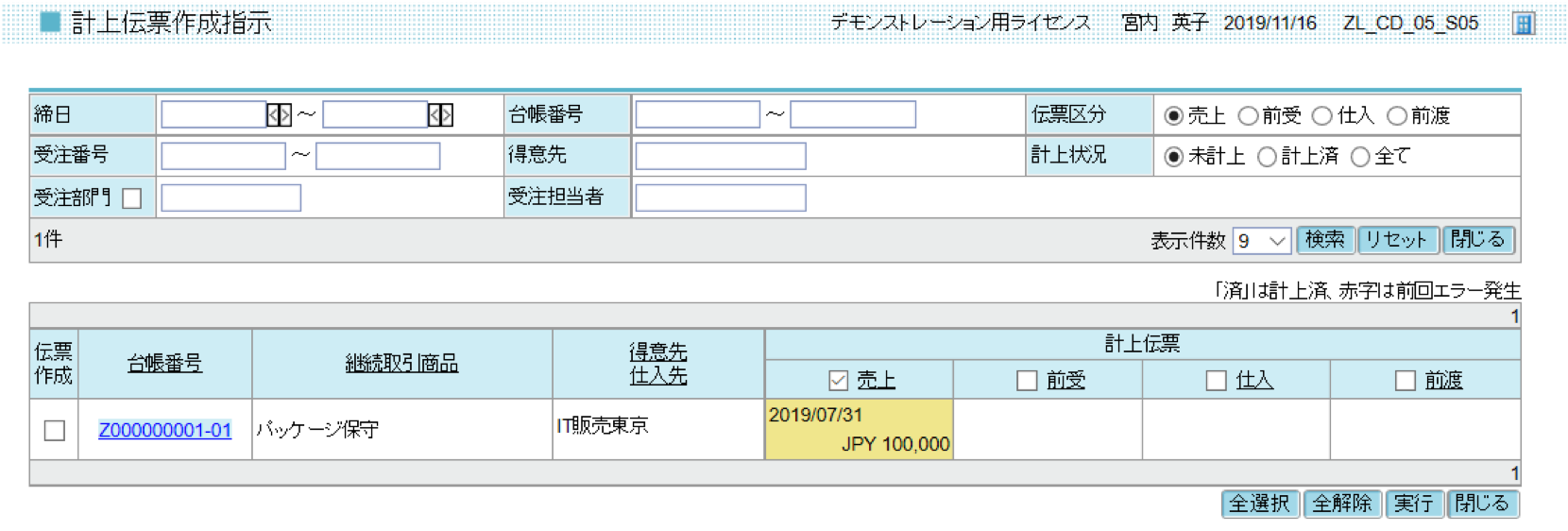The height and width of the screenshot is (531, 1568).
Task: Check the row checkbox for Z000000001-01
Action: click(55, 431)
